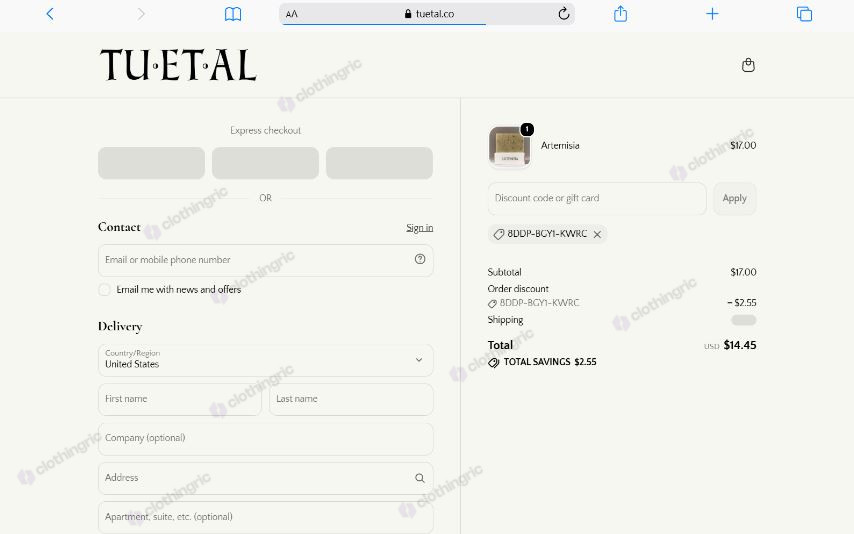
Task: Choose the middle express checkout button
Action: coord(265,163)
